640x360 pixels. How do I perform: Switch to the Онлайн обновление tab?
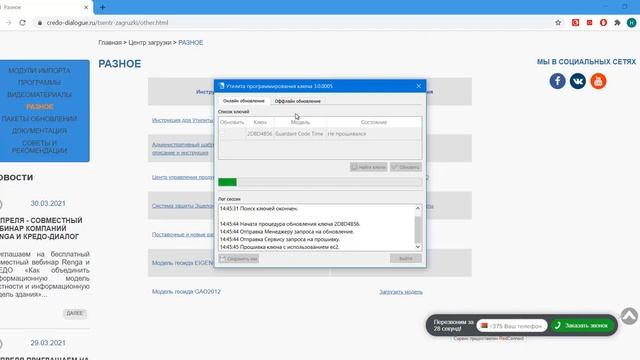244,101
